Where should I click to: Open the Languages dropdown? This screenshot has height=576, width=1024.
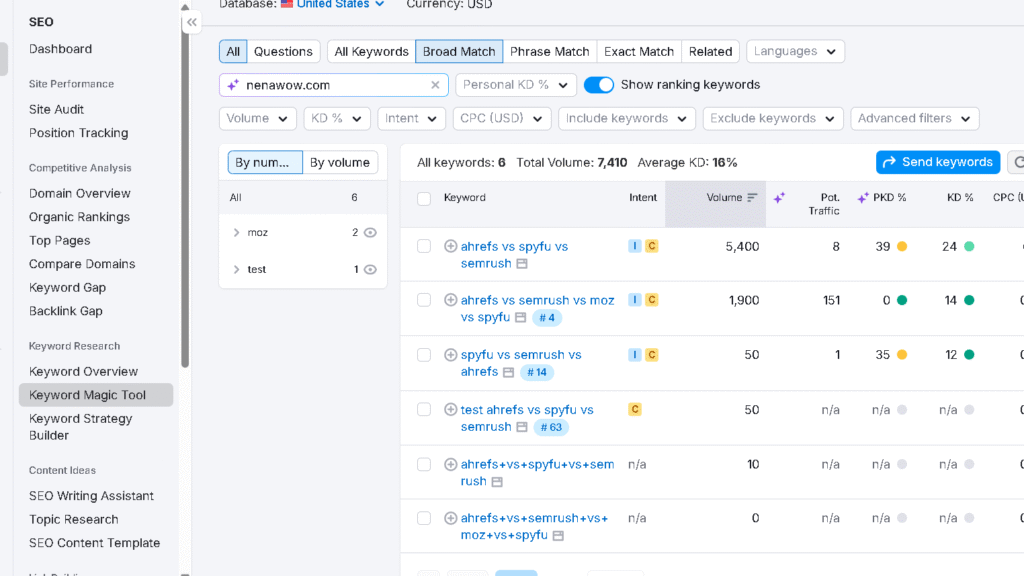click(x=795, y=51)
